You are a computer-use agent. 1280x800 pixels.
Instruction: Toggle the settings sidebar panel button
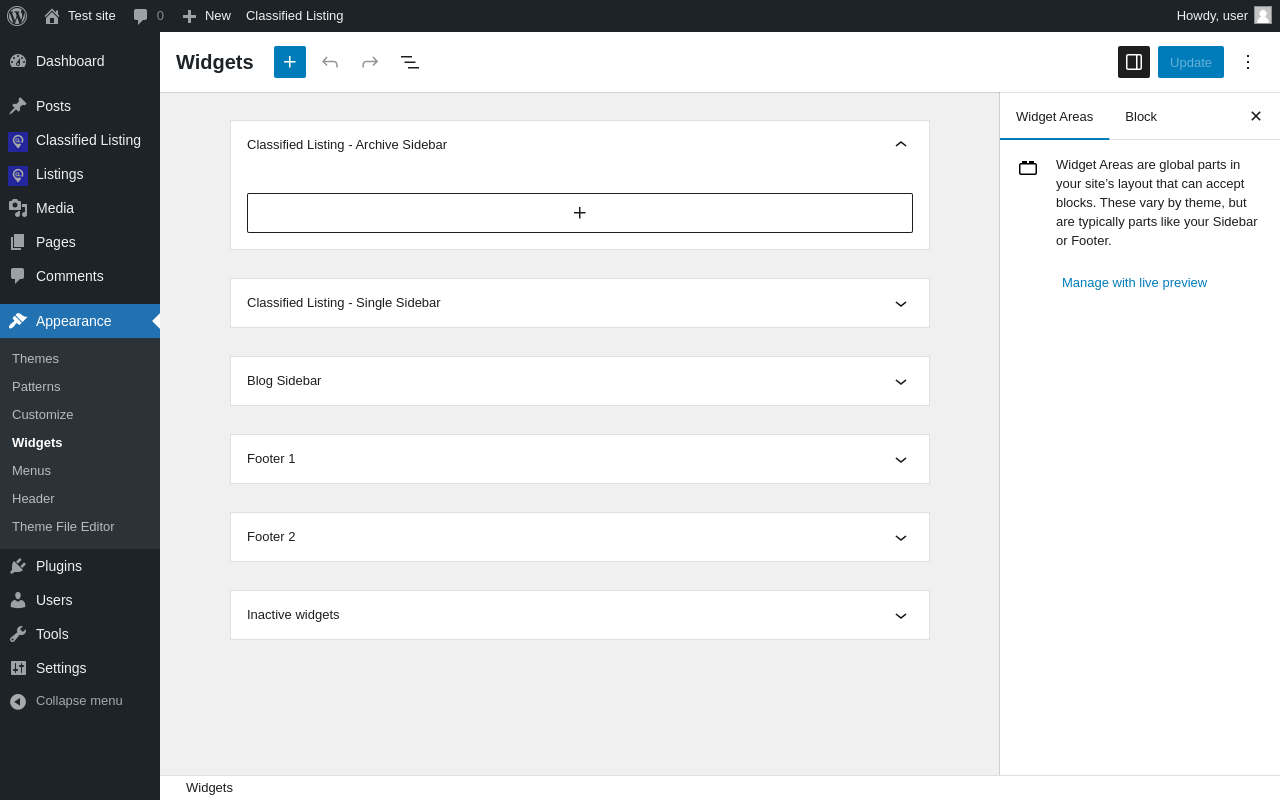1134,62
